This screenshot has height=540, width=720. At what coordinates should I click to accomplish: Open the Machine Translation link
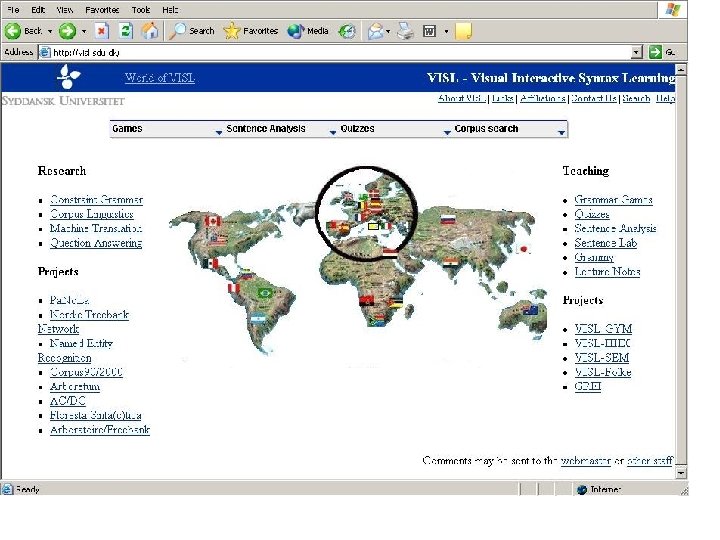(96, 228)
